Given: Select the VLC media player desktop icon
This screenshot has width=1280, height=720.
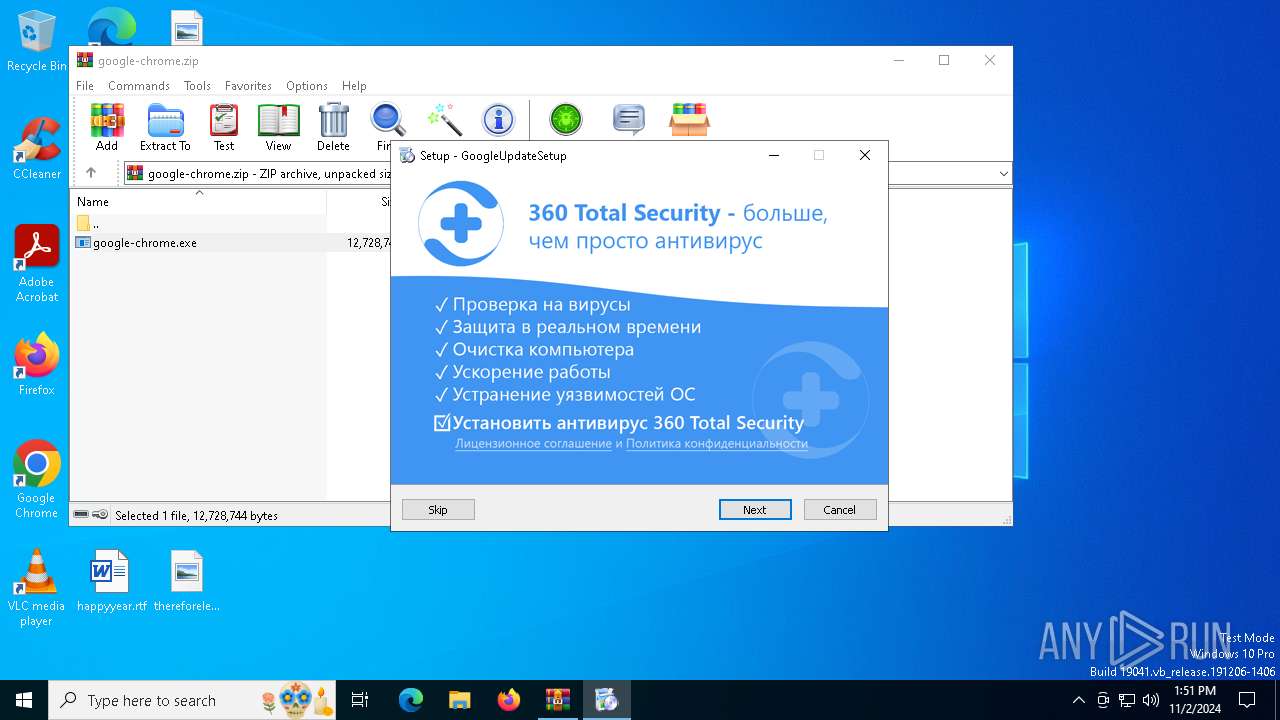Looking at the screenshot, I should pos(37,588).
